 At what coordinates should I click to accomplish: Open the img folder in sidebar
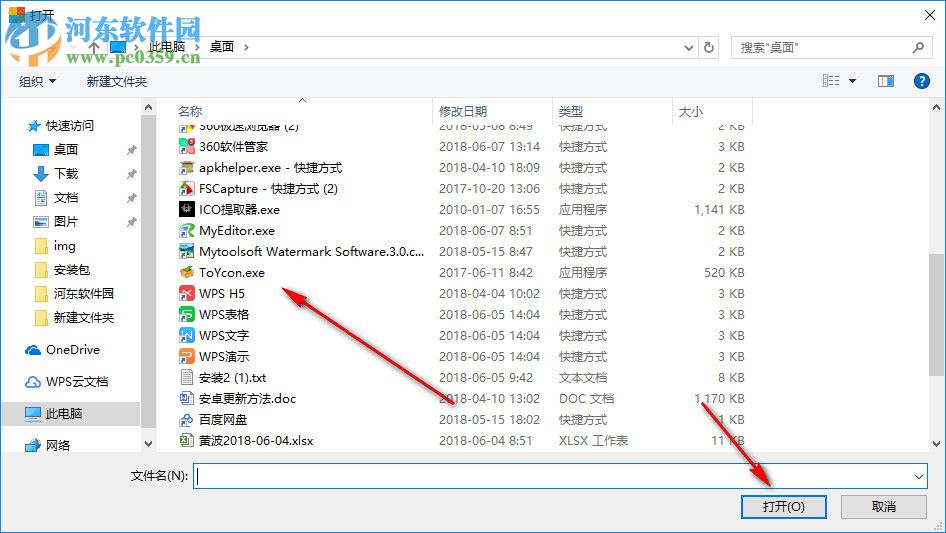click(x=54, y=246)
